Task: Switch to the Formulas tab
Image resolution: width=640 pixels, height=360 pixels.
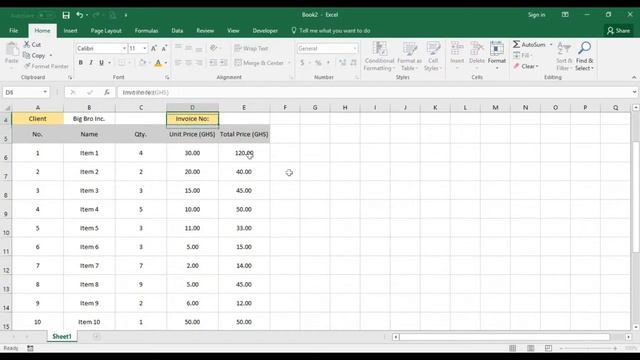Action: pos(146,31)
